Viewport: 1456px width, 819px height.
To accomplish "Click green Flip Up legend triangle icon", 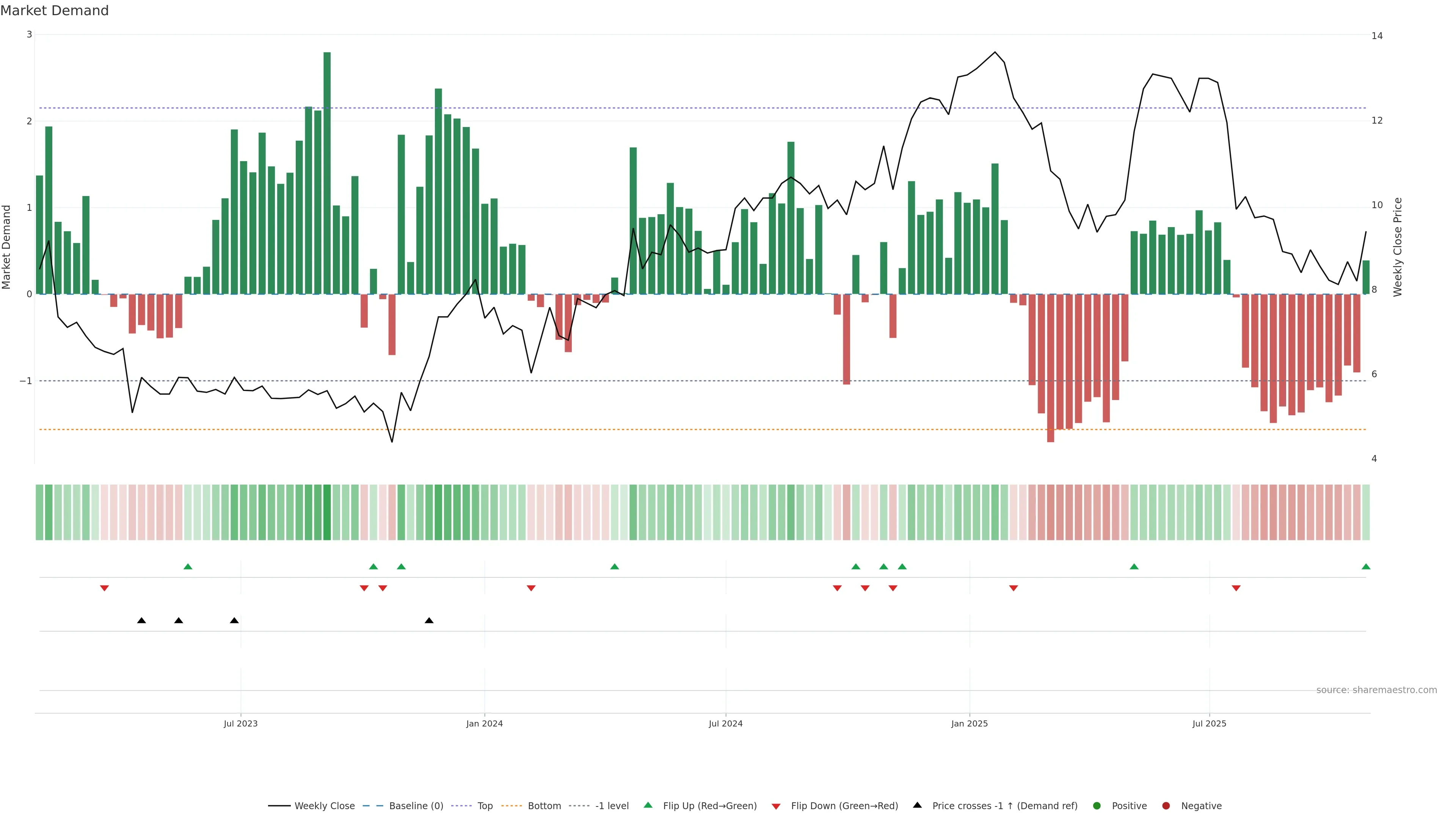I will tap(648, 805).
